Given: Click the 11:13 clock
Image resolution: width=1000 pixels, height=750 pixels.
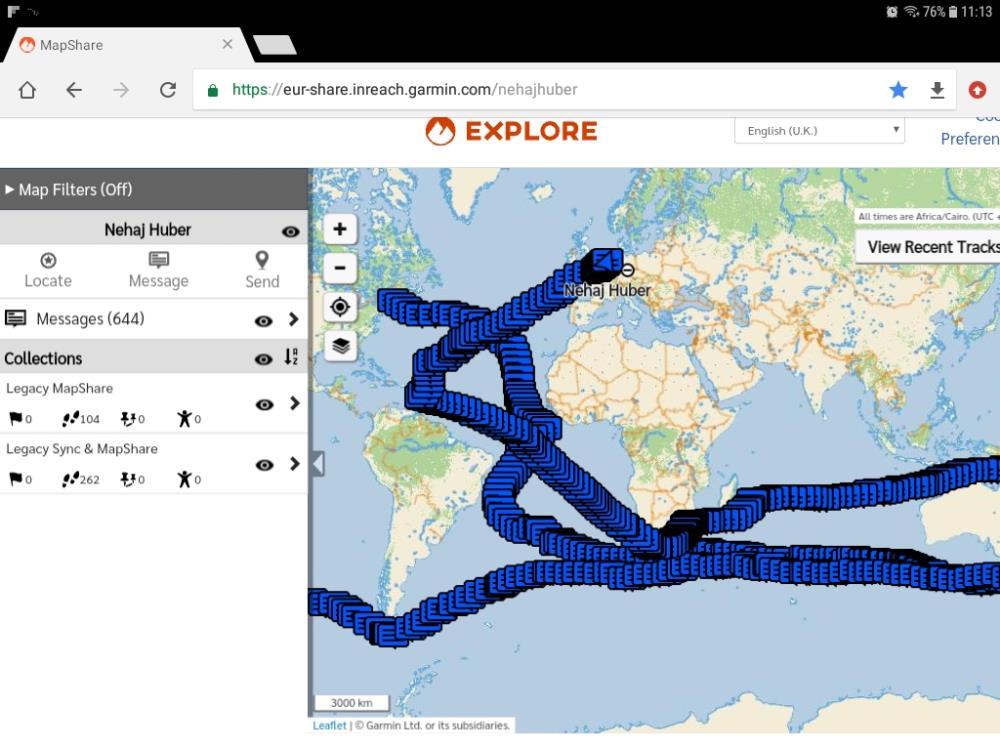Looking at the screenshot, I should pos(976,11).
